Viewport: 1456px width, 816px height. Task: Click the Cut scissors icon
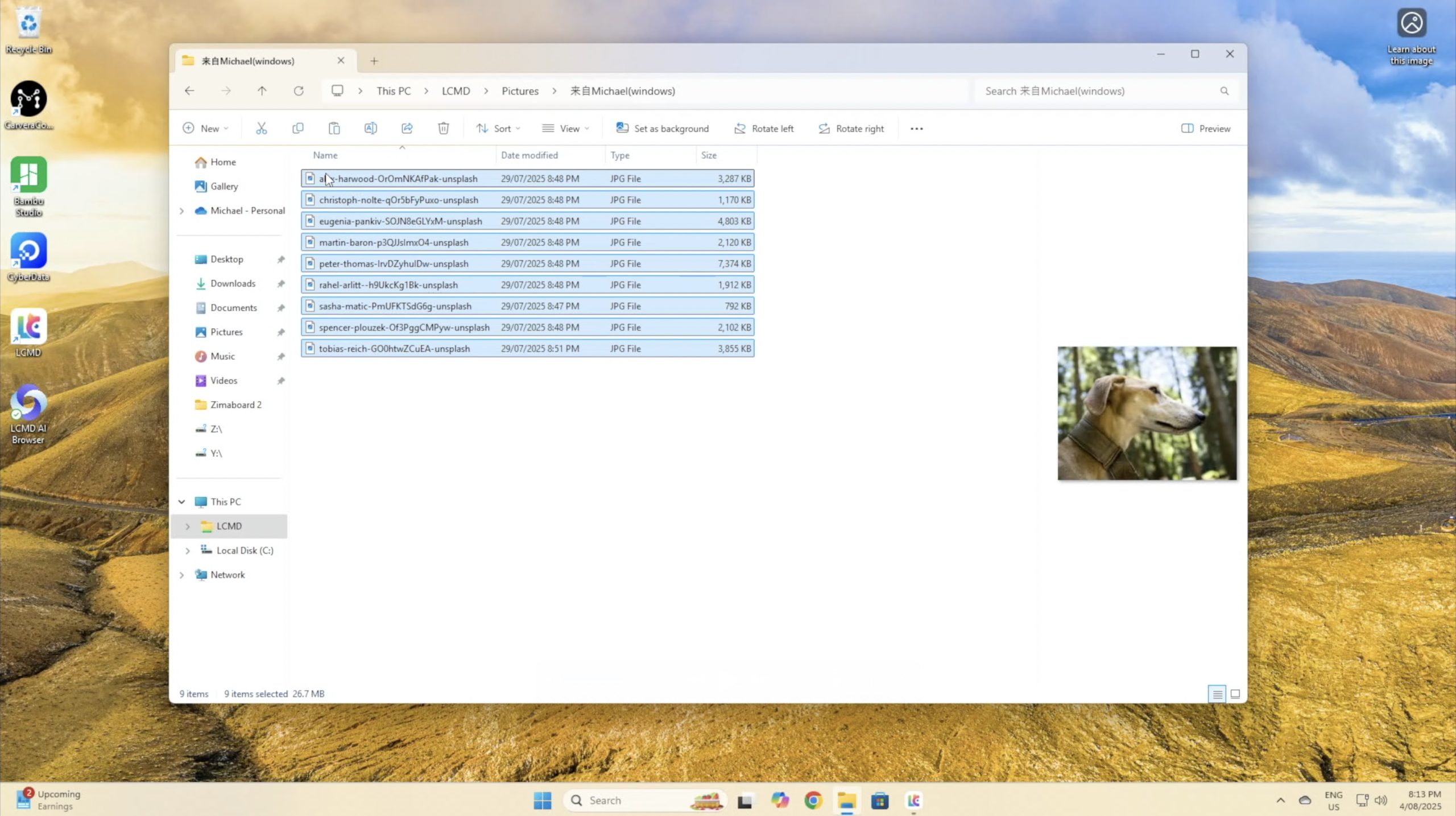261,129
